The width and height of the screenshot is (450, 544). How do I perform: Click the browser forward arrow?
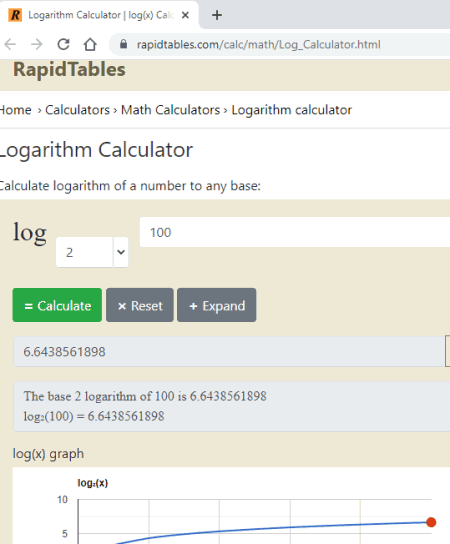(x=36, y=44)
